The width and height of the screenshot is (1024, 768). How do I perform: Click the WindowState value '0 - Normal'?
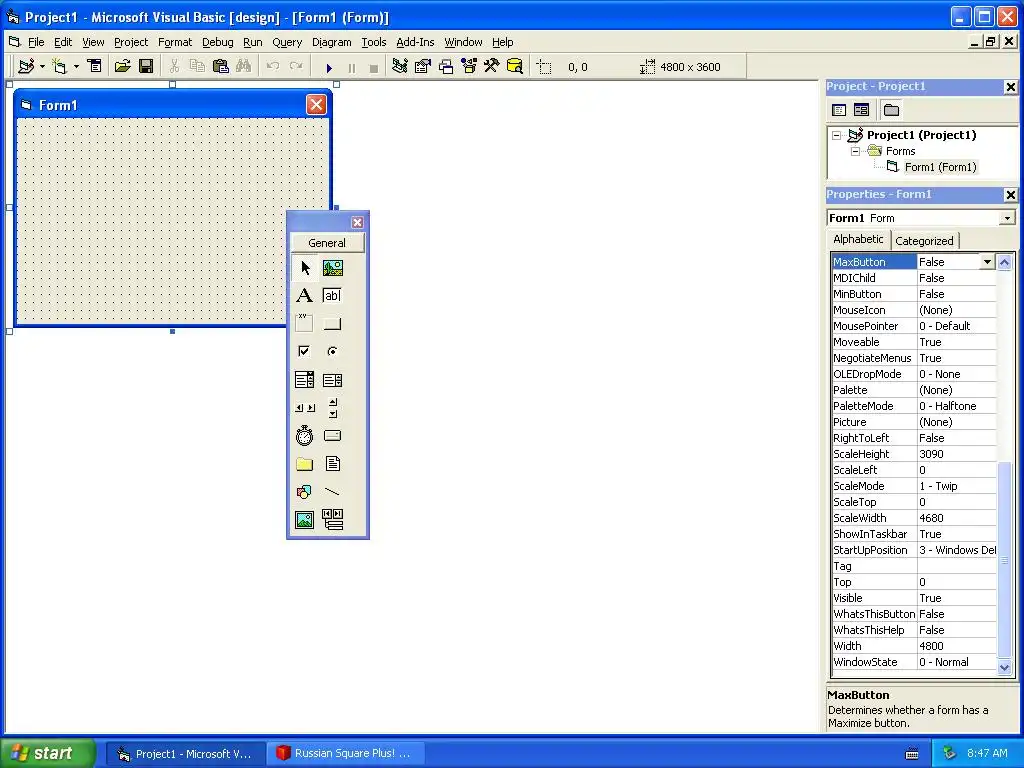(x=944, y=662)
